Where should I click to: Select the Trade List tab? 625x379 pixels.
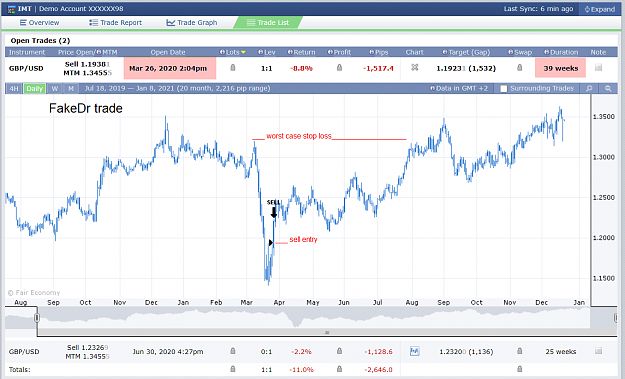267,23
